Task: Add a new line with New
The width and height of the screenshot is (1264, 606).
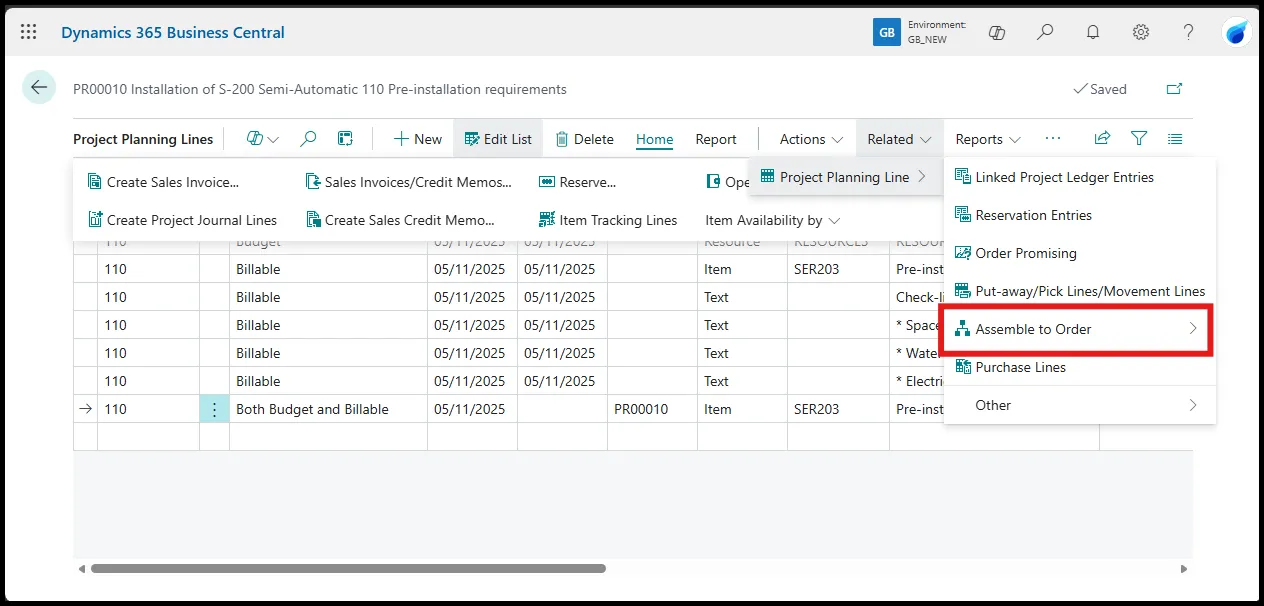Action: pyautogui.click(x=417, y=139)
